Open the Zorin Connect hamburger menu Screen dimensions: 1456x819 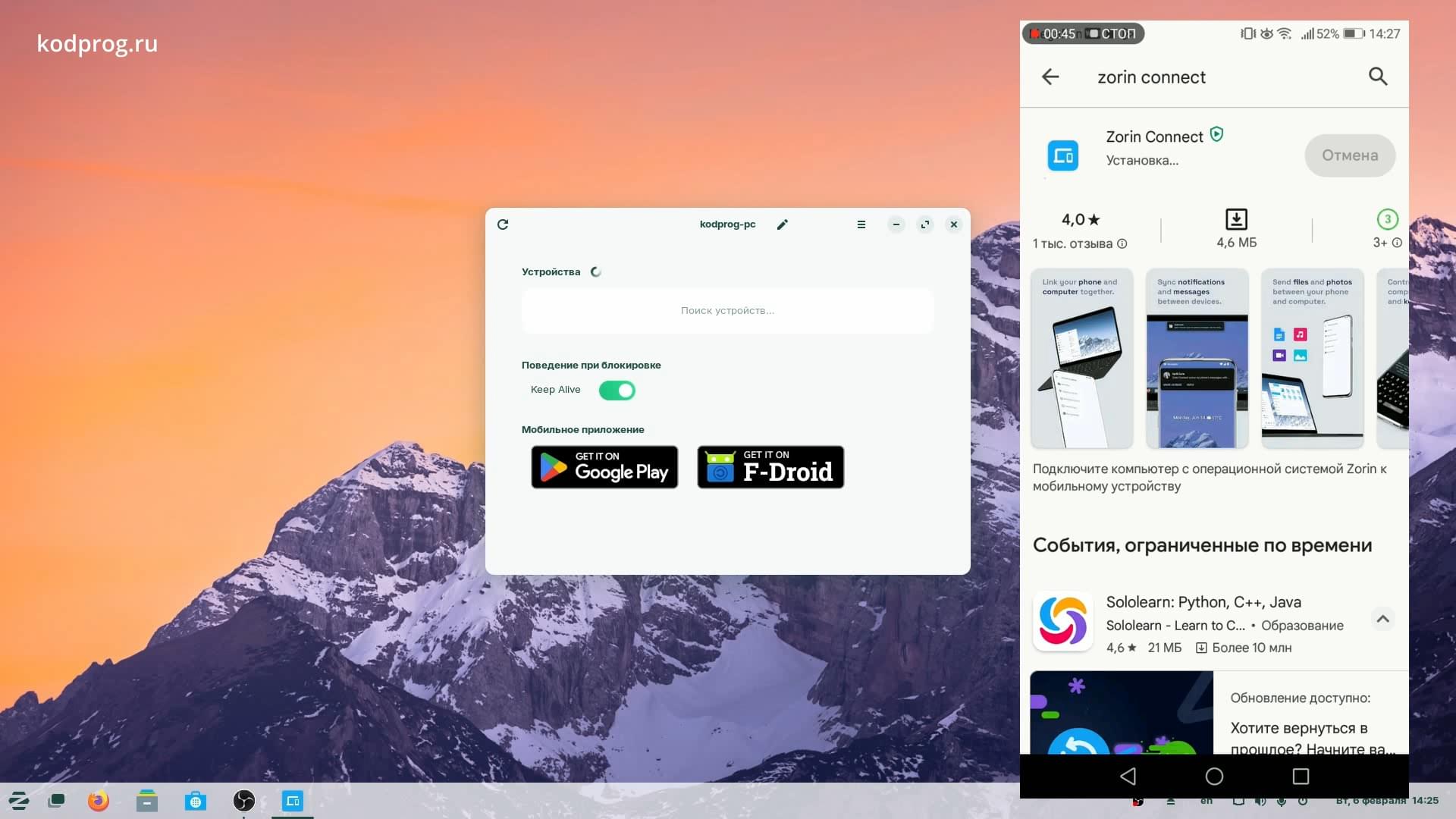tap(861, 224)
